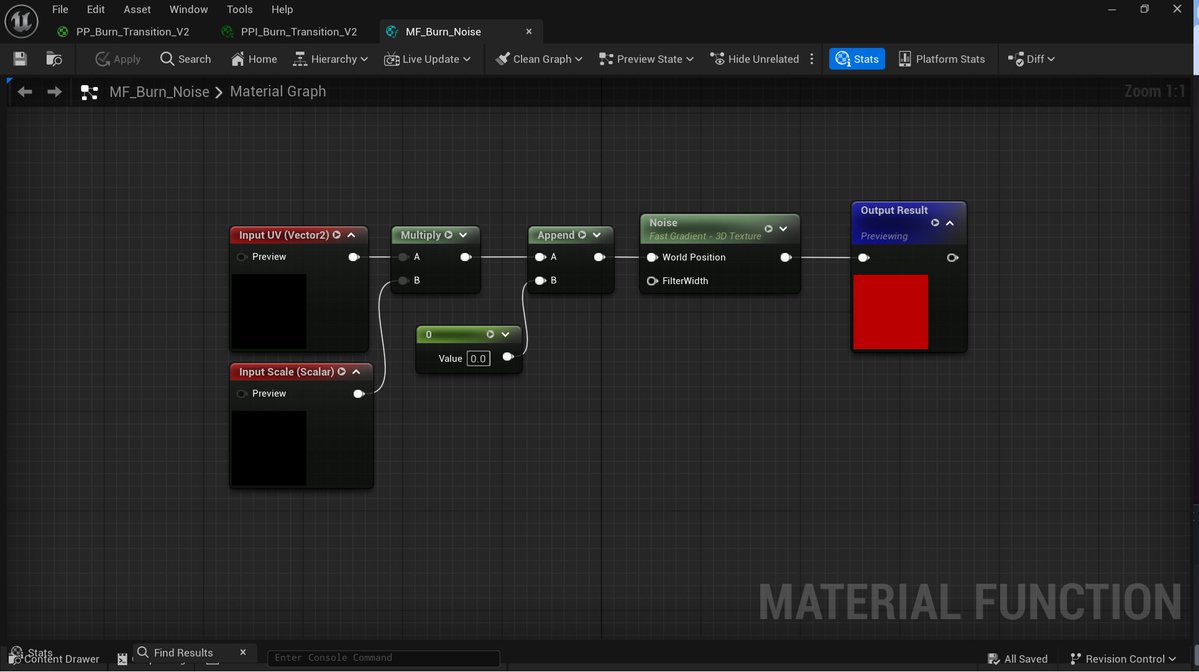Image resolution: width=1199 pixels, height=672 pixels.
Task: Click Input Scale node preview toggle icon
Action: (x=342, y=372)
